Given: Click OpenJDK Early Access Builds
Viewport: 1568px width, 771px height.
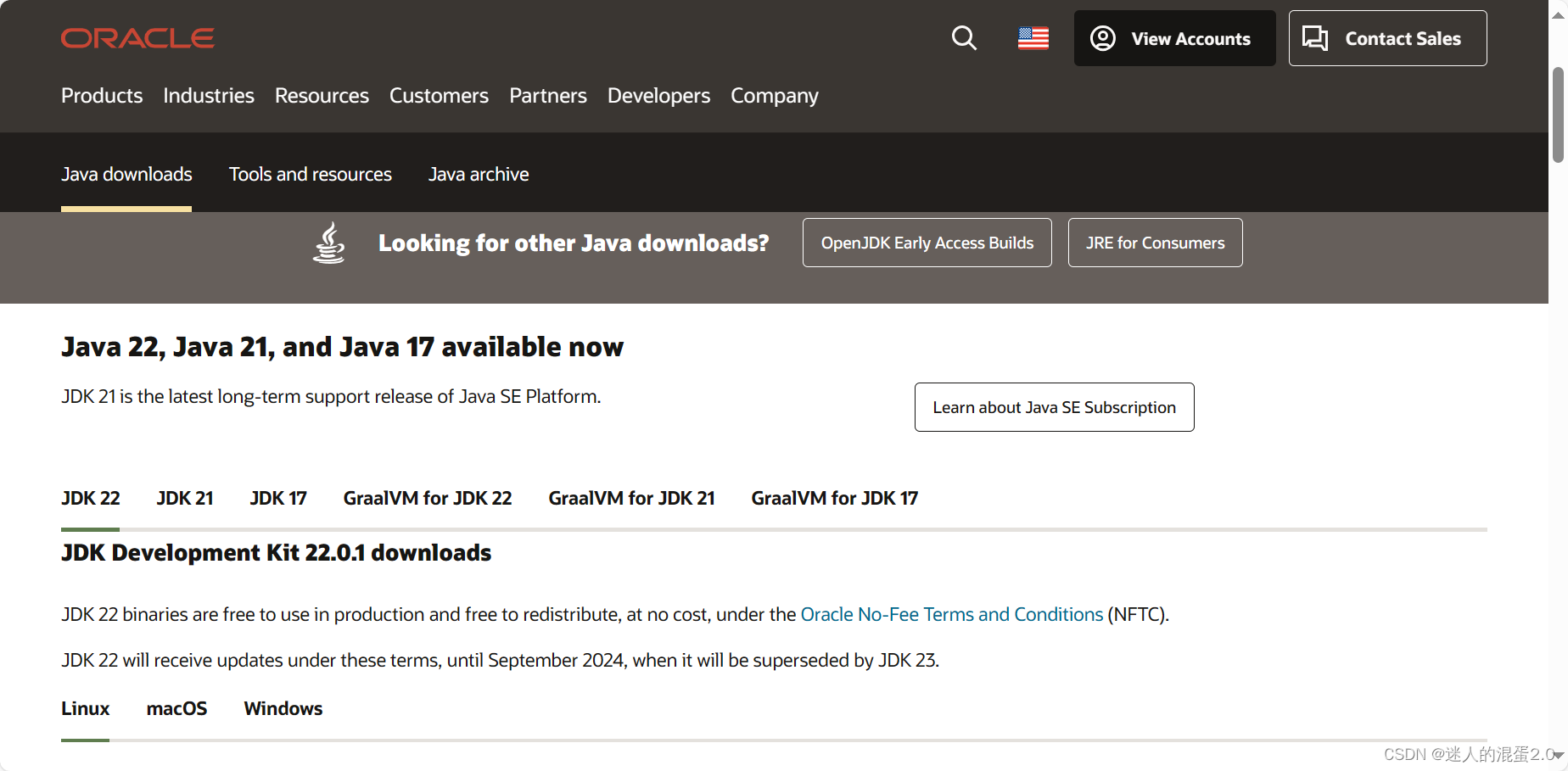Looking at the screenshot, I should tap(927, 243).
